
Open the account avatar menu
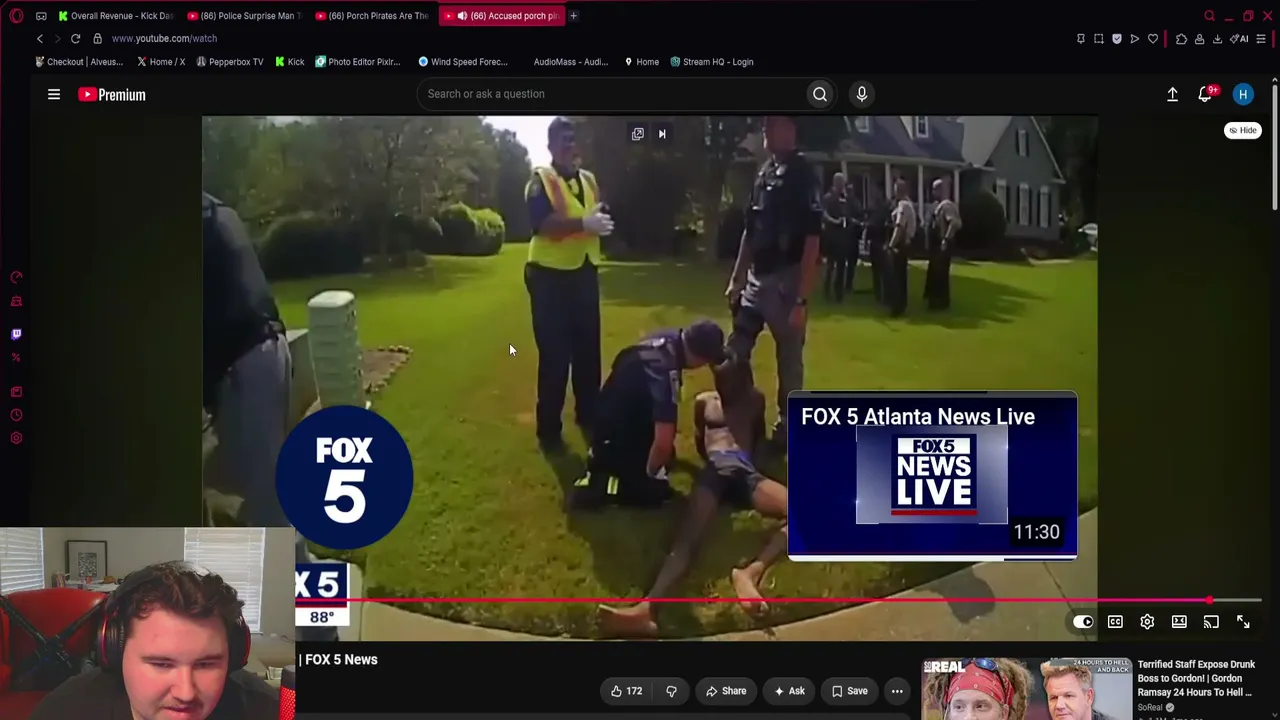(1243, 94)
